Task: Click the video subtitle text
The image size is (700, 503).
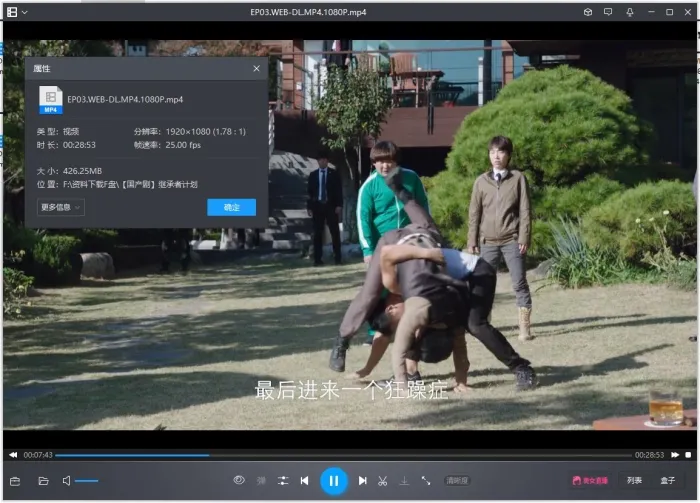Action: click(351, 391)
